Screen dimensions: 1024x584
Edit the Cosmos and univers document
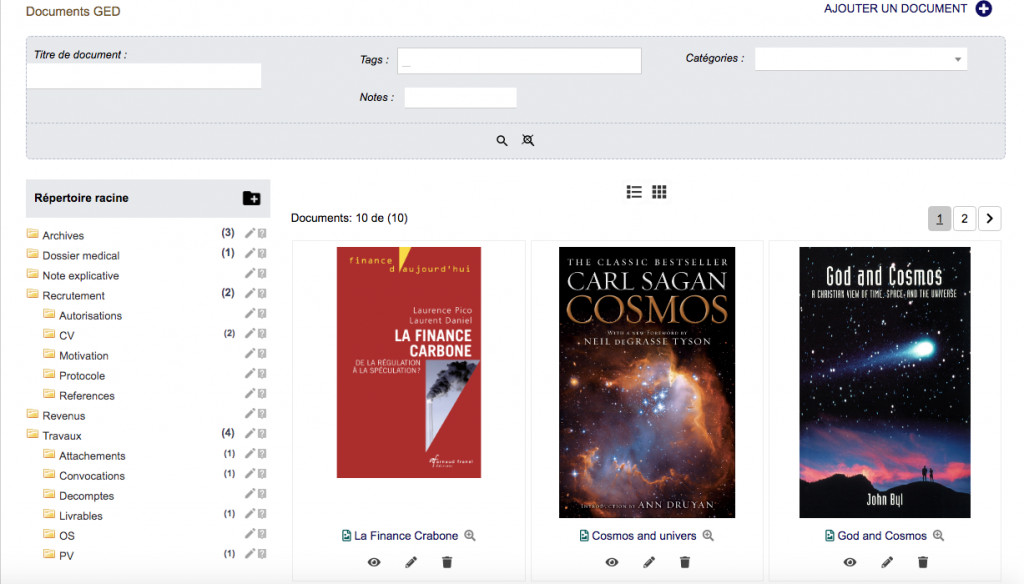(x=648, y=562)
